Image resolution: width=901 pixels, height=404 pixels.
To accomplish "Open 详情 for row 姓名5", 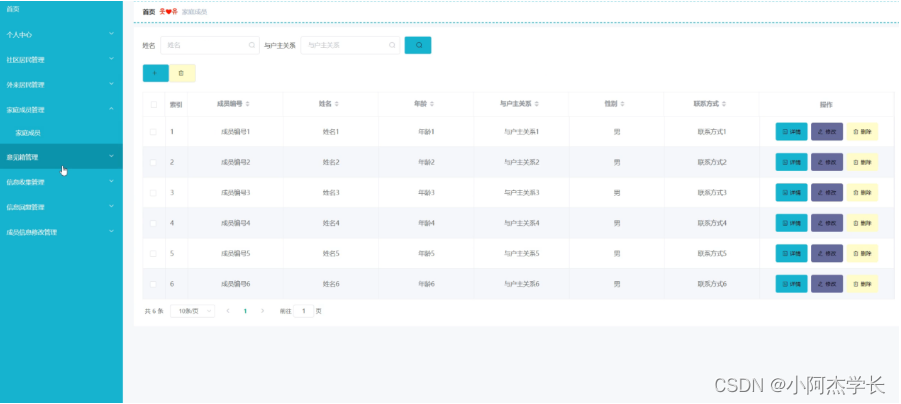I will click(x=791, y=253).
